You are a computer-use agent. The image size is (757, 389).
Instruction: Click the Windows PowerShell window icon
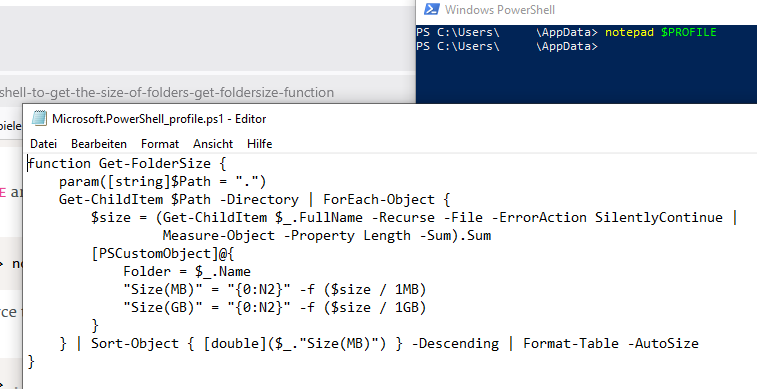point(431,9)
